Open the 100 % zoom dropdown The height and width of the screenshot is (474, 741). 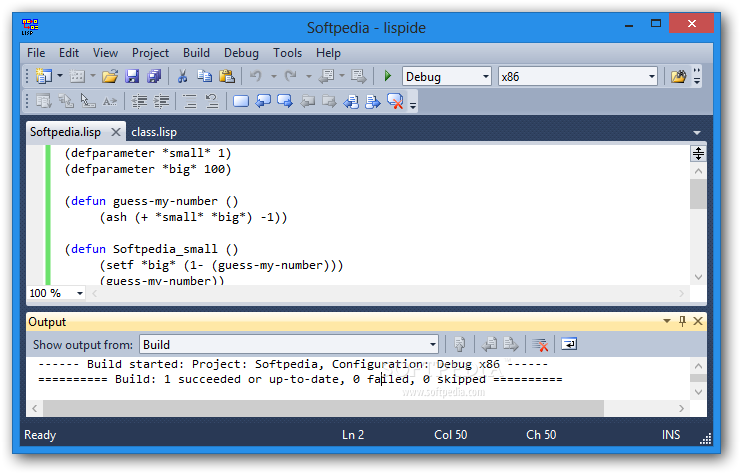tap(80, 293)
